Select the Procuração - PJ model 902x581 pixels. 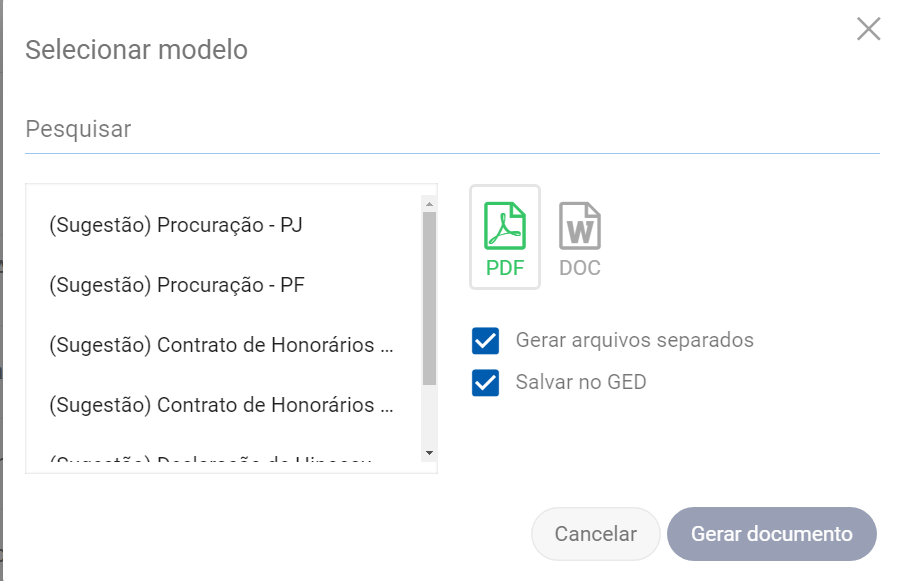click(176, 225)
